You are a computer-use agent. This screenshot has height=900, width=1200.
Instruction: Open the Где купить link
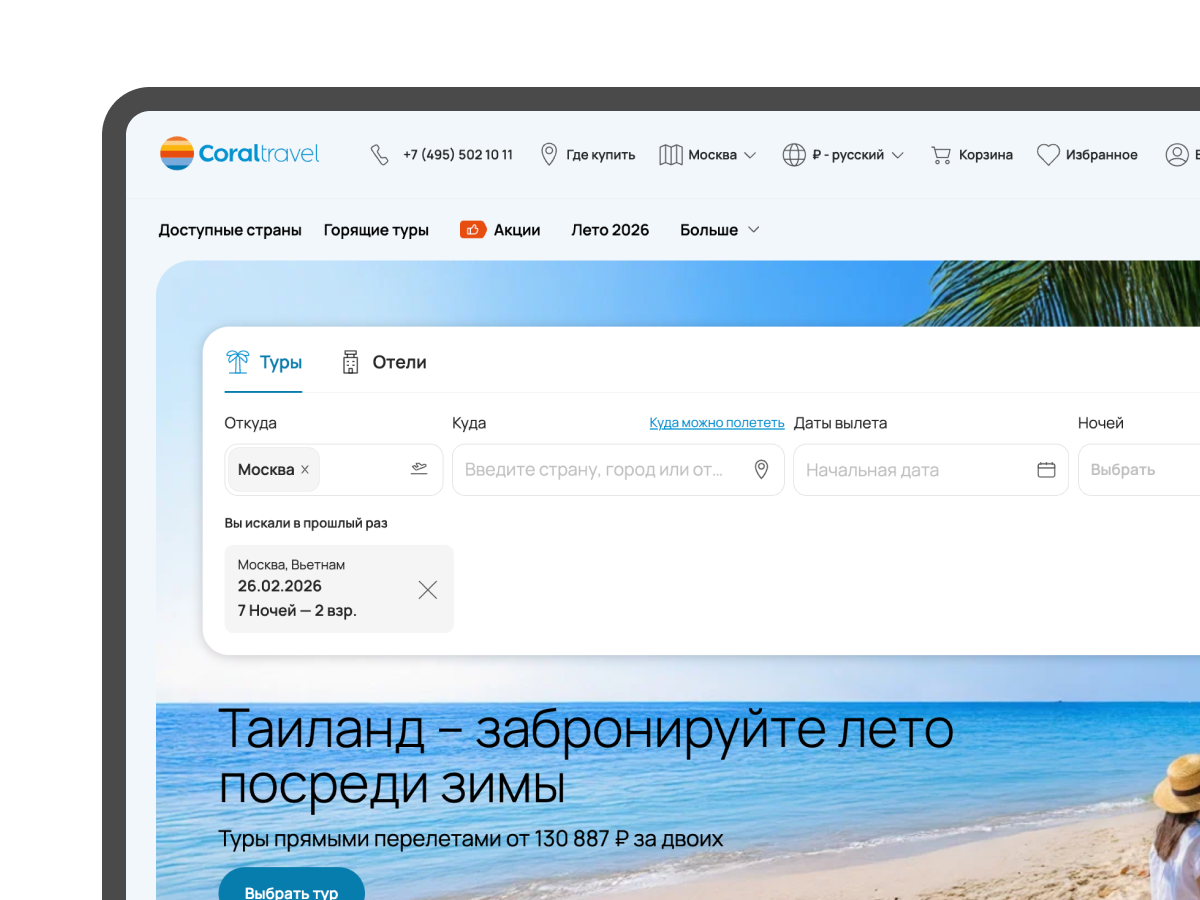[x=601, y=155]
